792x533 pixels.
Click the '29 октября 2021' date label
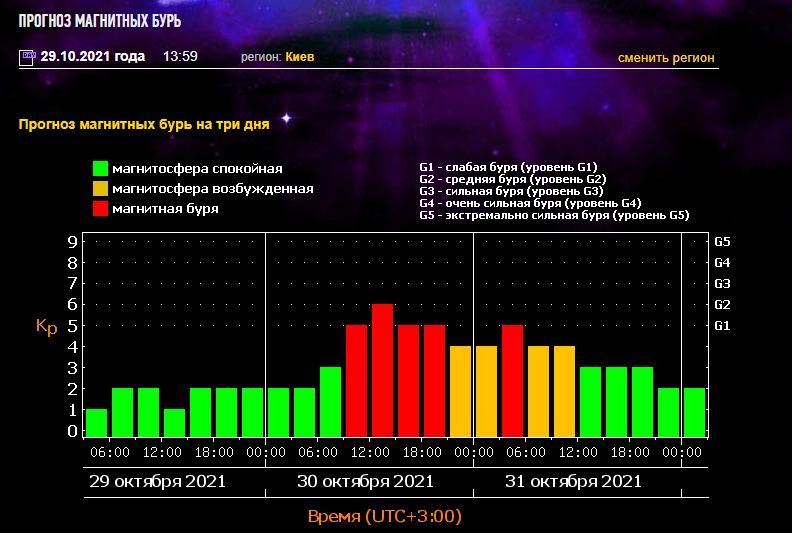pos(158,481)
